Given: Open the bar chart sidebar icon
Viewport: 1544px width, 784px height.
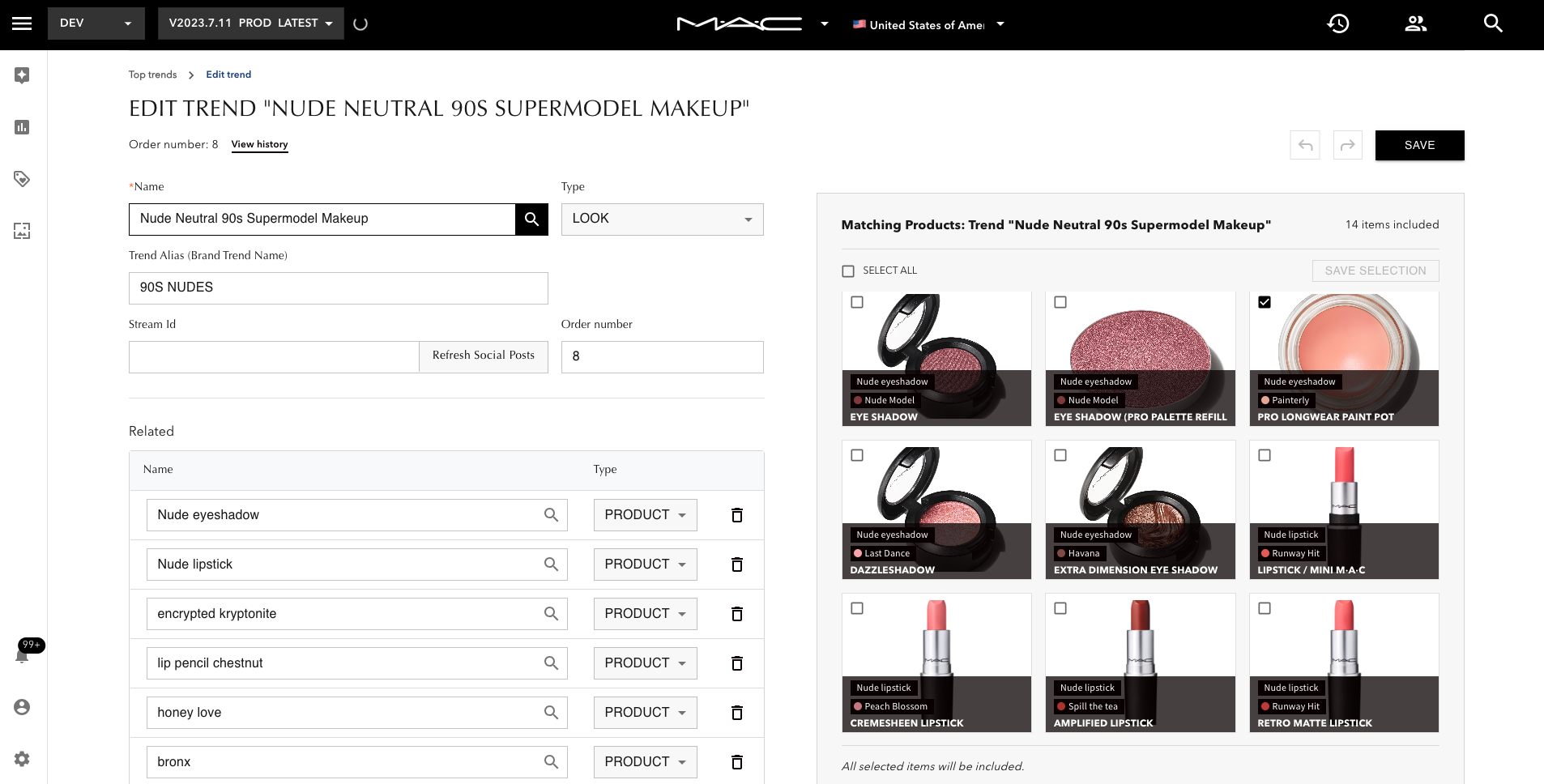Looking at the screenshot, I should (x=22, y=127).
